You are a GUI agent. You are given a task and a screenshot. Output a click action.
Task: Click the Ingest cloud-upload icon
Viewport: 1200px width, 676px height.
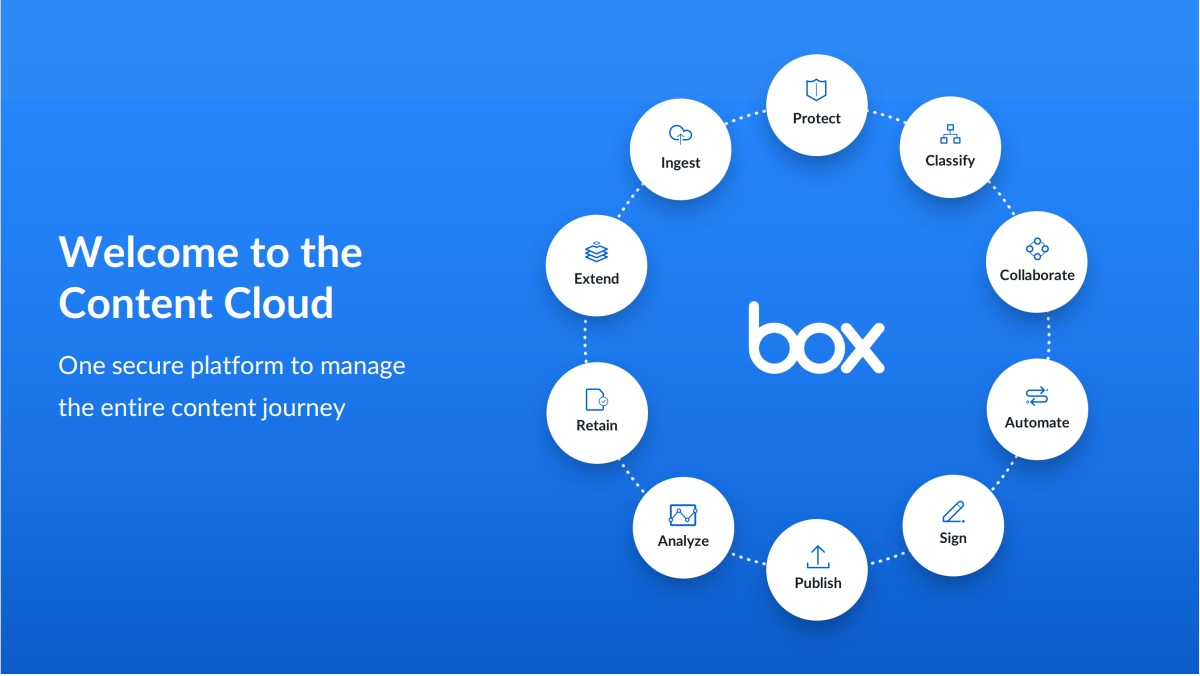(x=680, y=135)
